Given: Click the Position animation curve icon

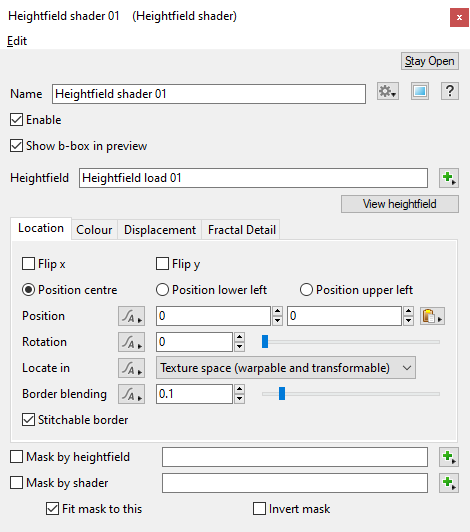Looking at the screenshot, I should 131,316.
